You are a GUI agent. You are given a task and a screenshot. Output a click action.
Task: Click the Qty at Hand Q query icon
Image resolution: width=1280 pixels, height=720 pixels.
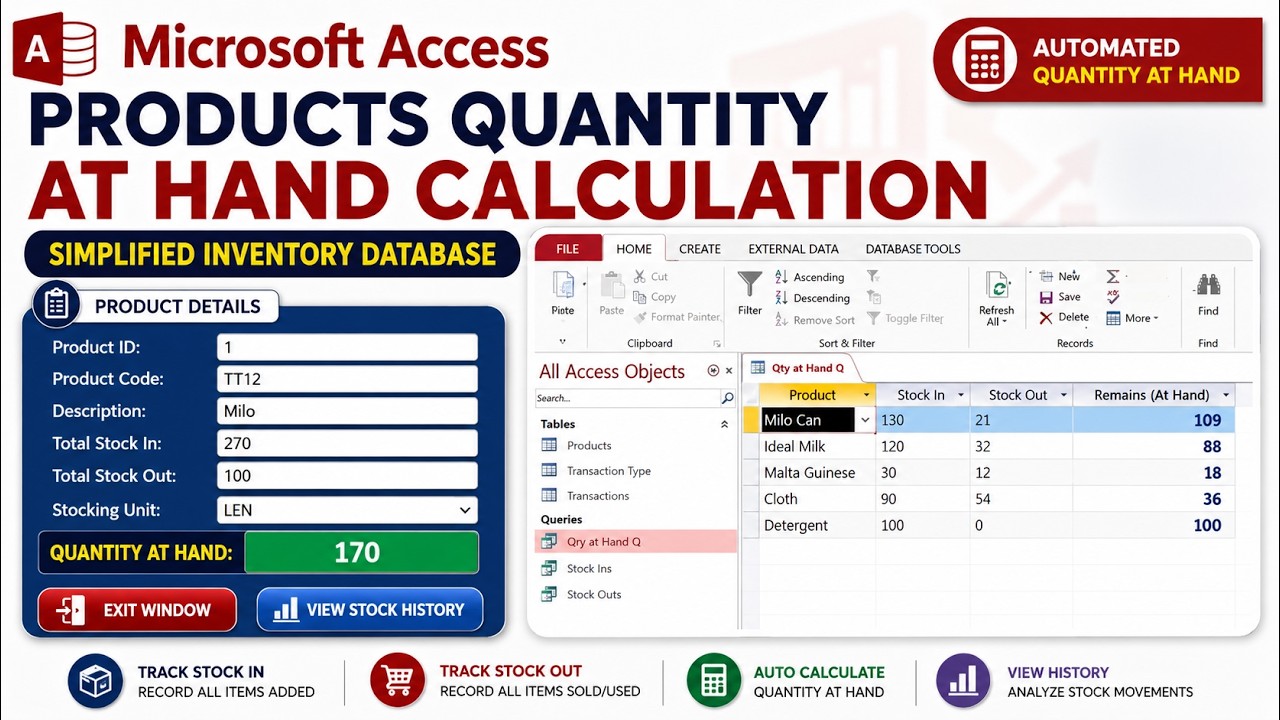coord(549,542)
